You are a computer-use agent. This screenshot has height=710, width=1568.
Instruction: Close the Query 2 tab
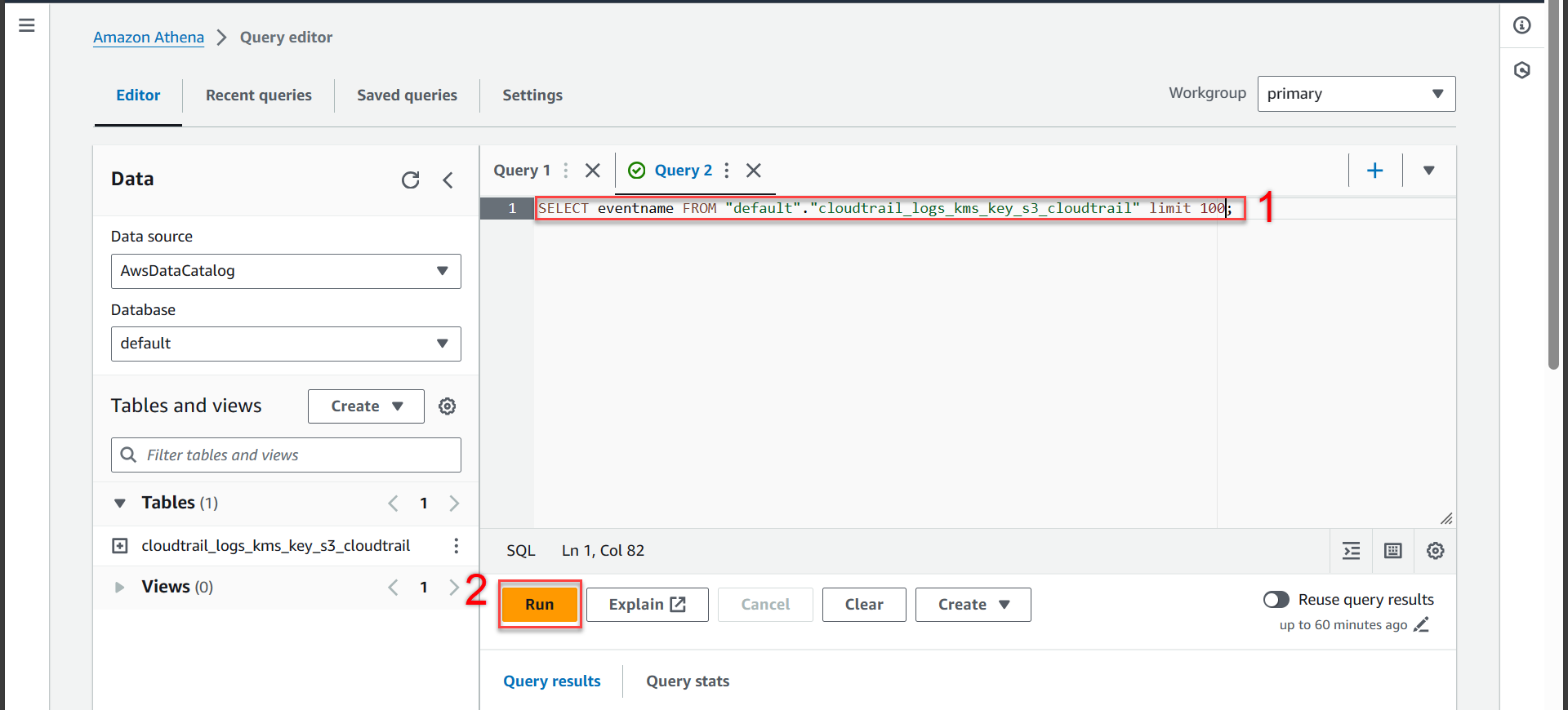pyautogui.click(x=754, y=171)
